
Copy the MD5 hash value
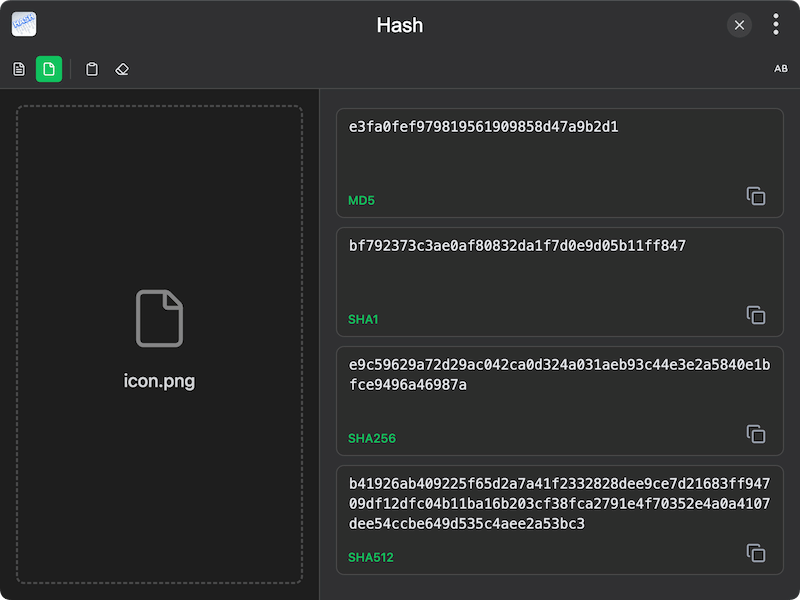tap(756, 196)
